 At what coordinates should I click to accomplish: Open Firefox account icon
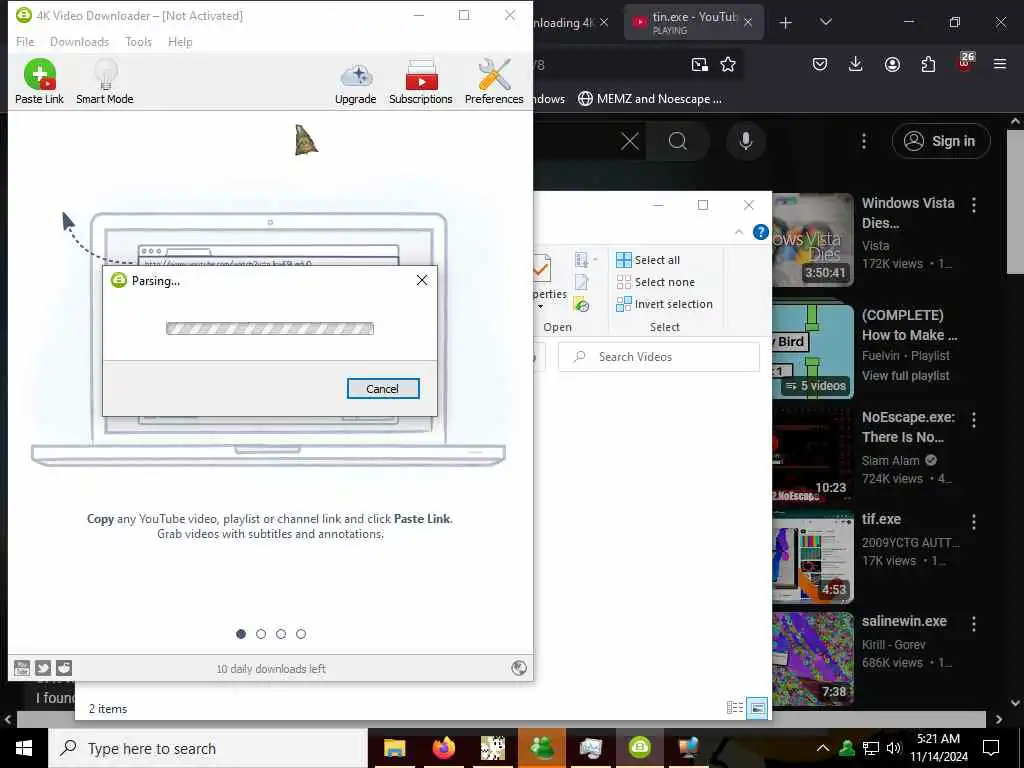(x=892, y=64)
